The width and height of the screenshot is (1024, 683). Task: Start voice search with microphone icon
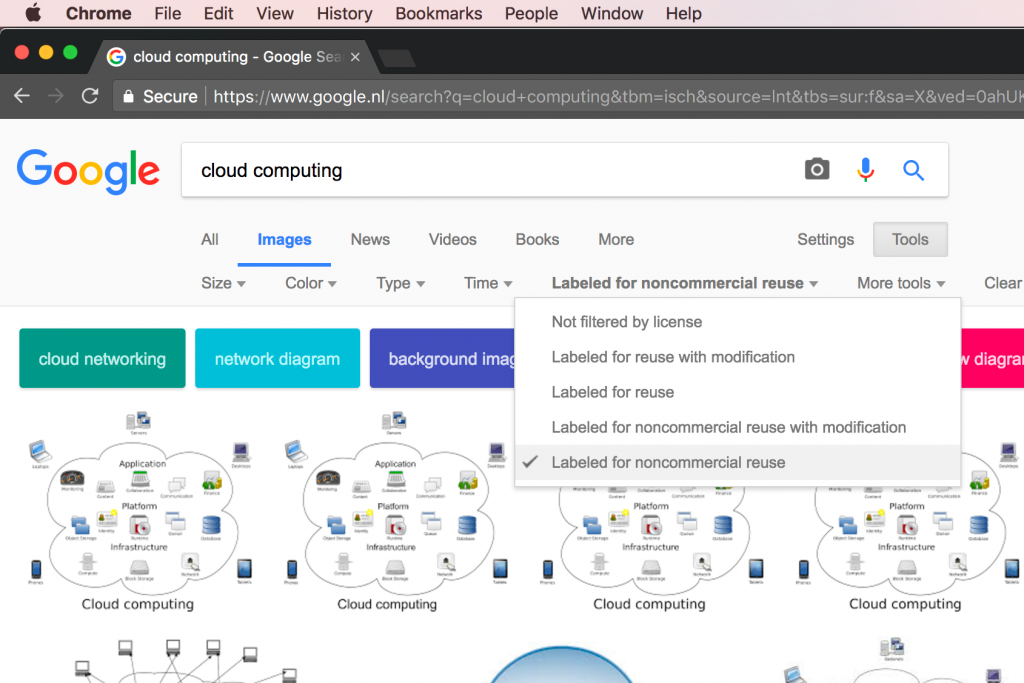click(x=865, y=170)
